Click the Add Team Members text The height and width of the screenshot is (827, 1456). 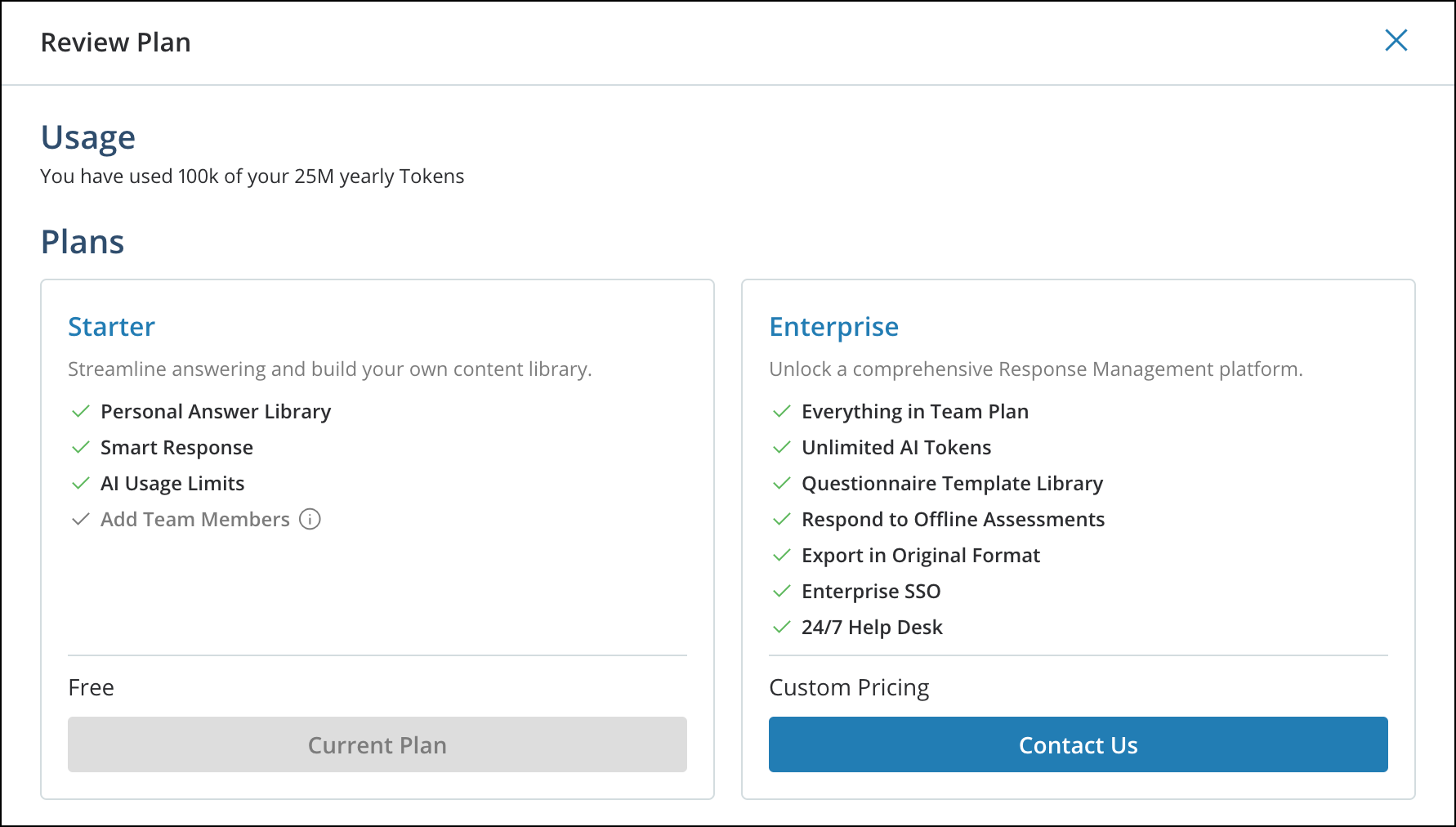click(195, 519)
